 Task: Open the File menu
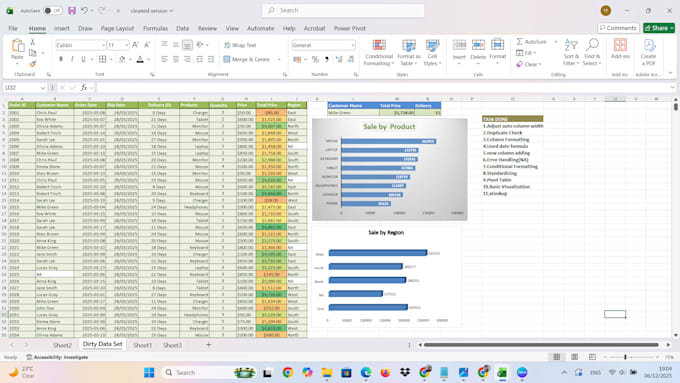pyautogui.click(x=13, y=28)
